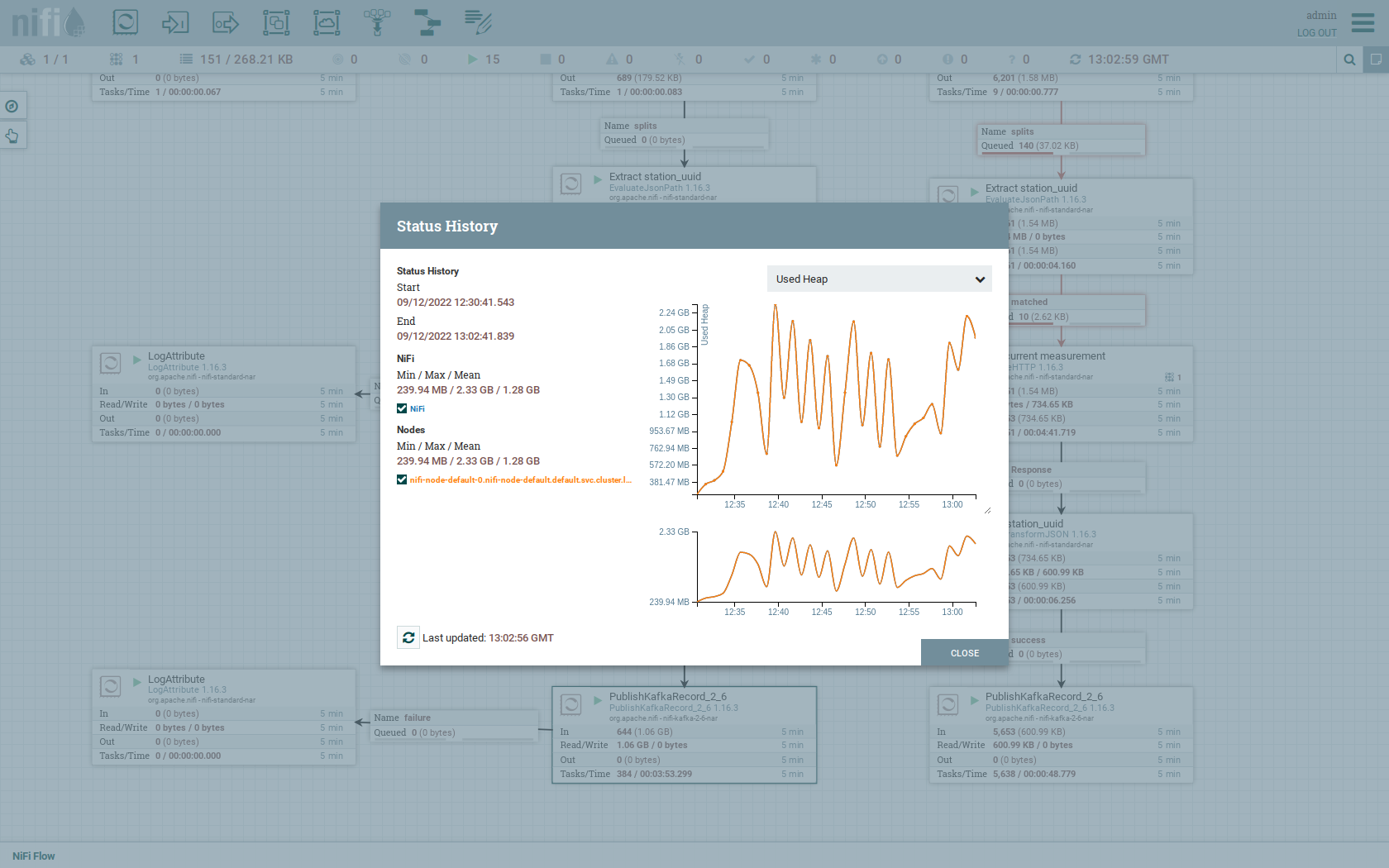
Task: Uncheck the NiFi checkbox
Action: coord(402,408)
